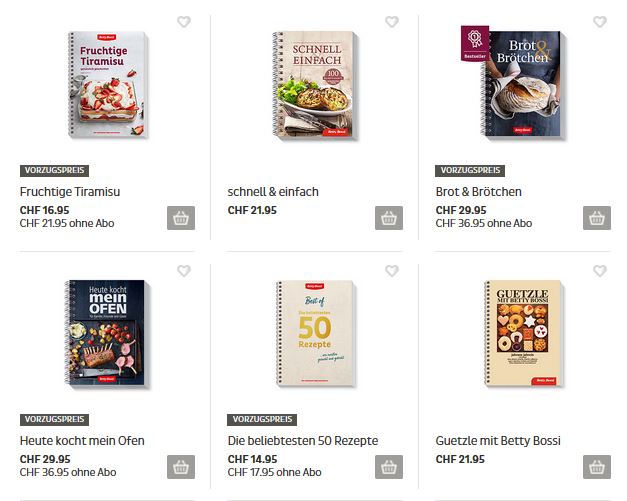
Task: View the Heute kocht mein Ofen cover image
Action: point(107,333)
